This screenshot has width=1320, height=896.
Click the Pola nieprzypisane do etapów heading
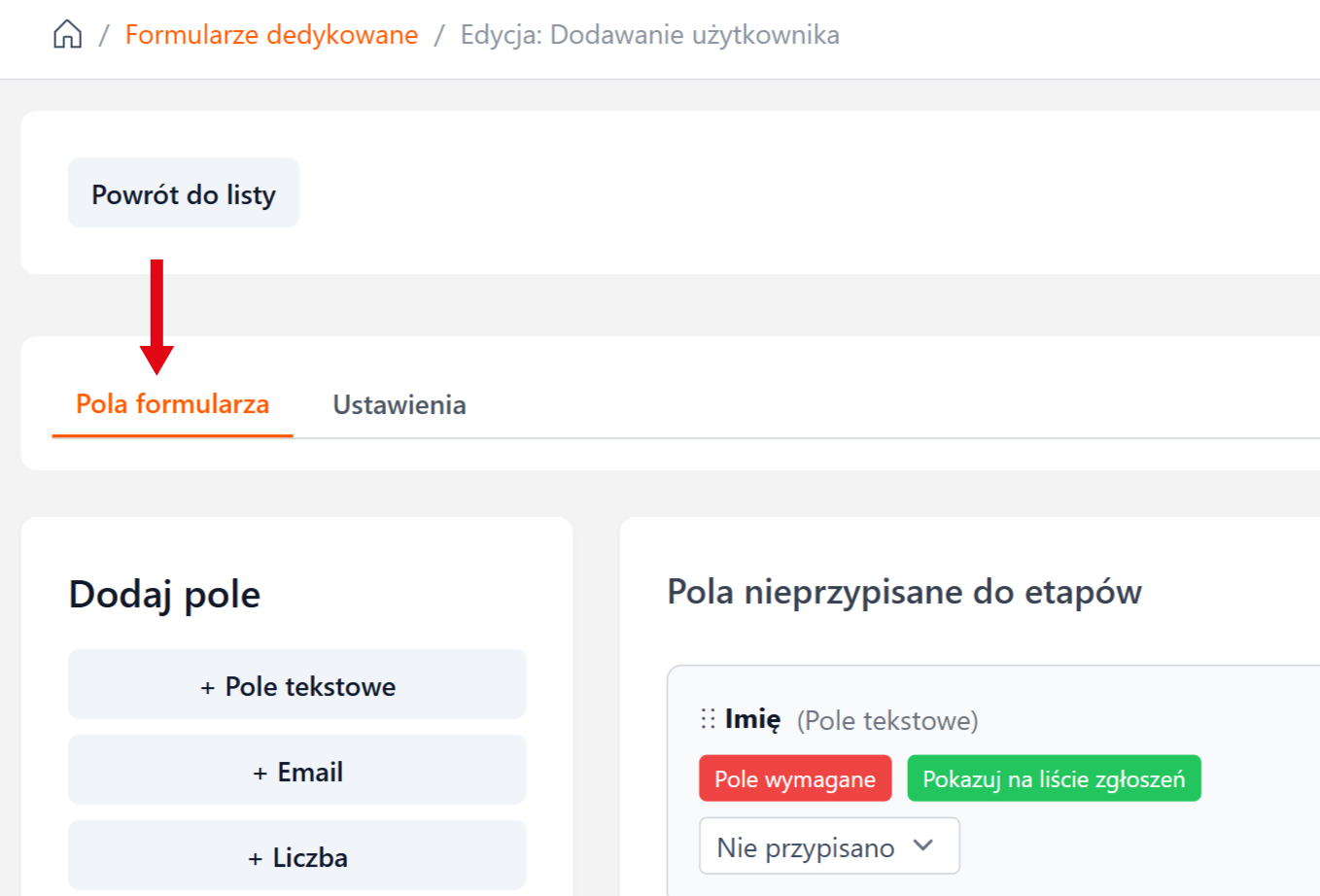click(904, 592)
